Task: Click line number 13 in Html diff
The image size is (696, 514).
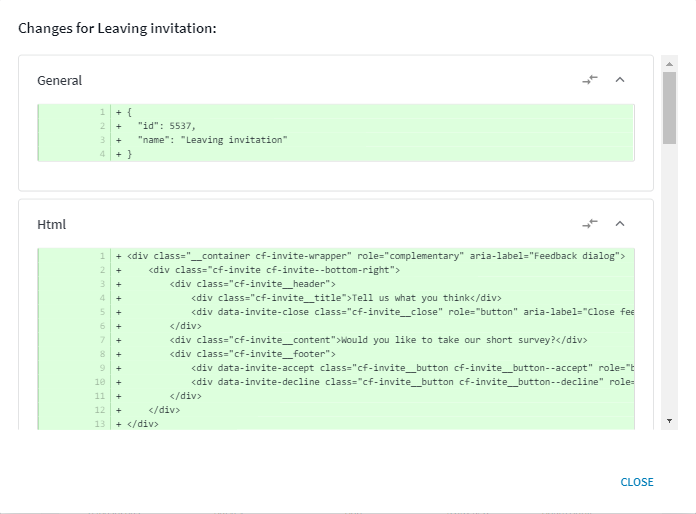Action: (99, 424)
